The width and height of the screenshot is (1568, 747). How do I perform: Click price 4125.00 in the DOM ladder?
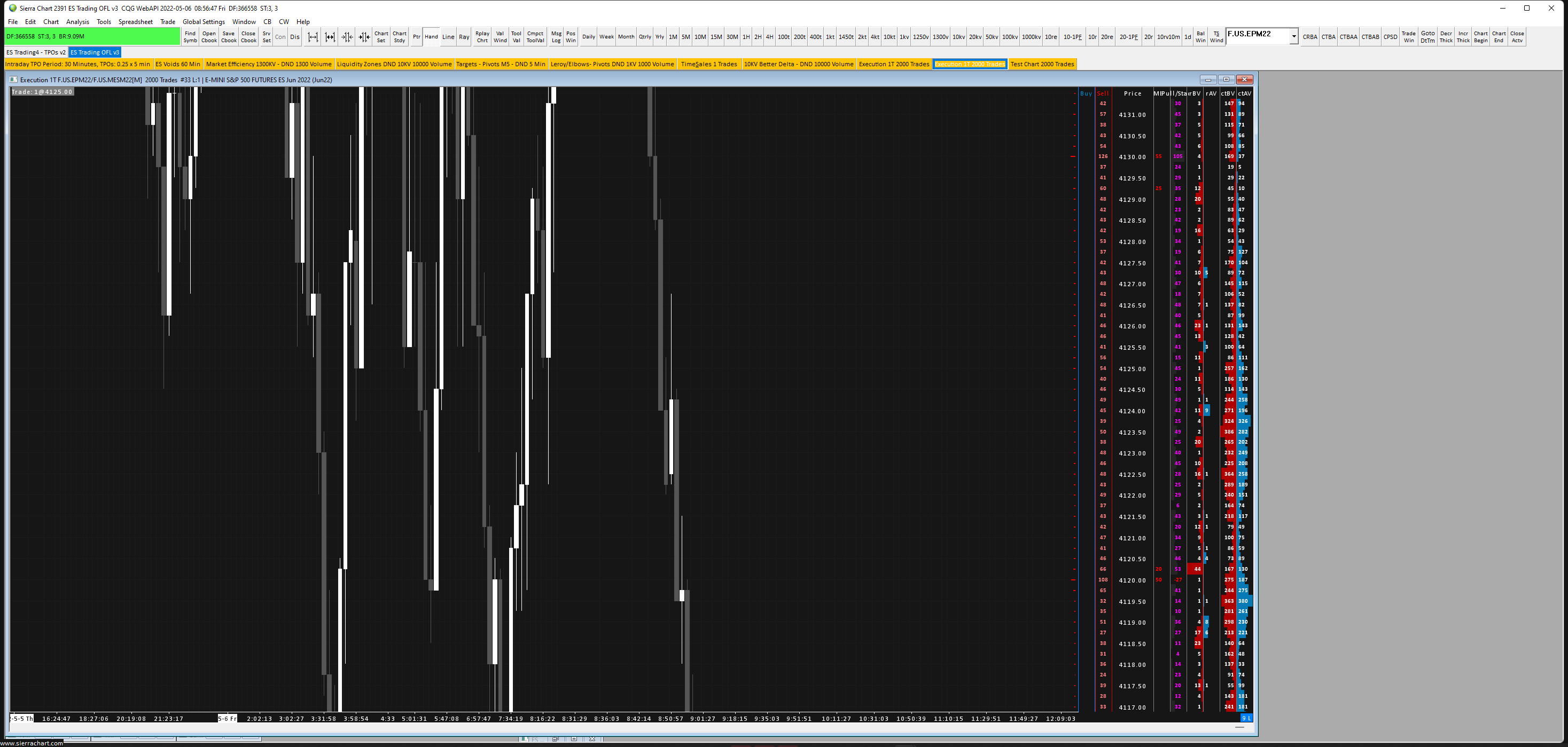(x=1132, y=368)
